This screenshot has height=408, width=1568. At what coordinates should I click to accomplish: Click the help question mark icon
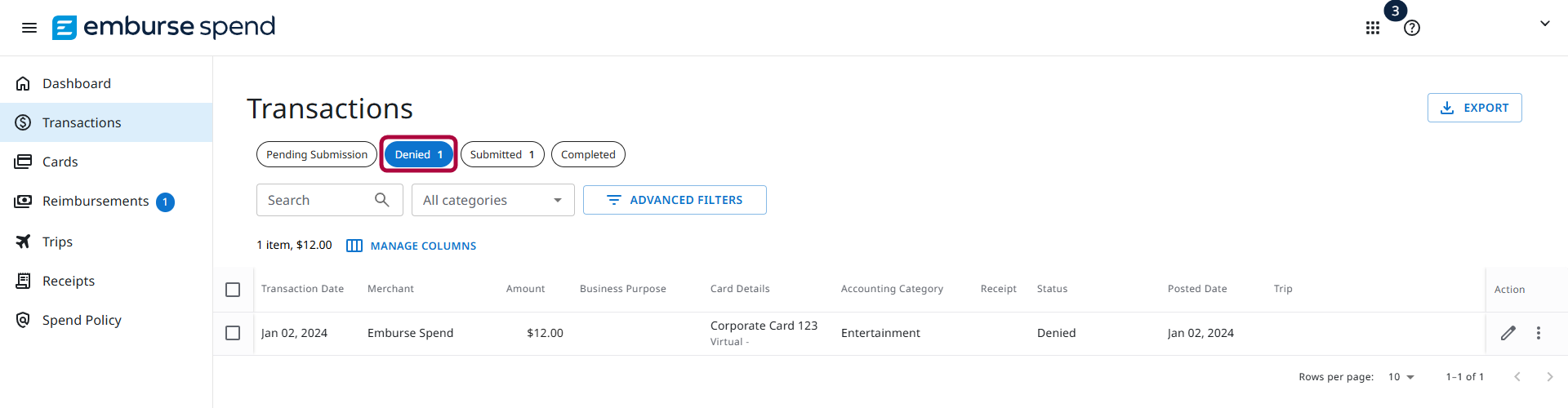(x=1412, y=28)
